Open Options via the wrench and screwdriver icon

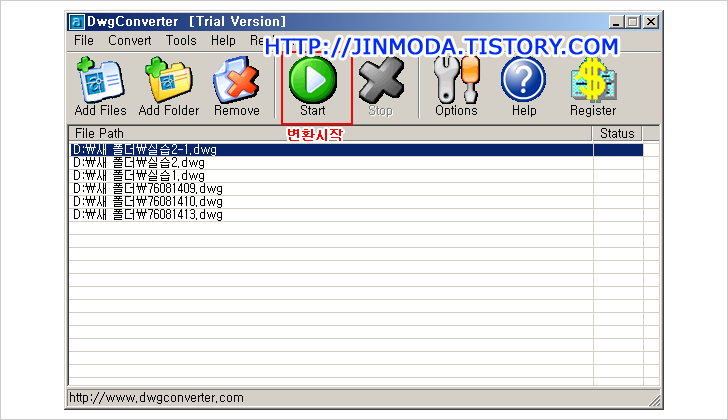point(456,87)
